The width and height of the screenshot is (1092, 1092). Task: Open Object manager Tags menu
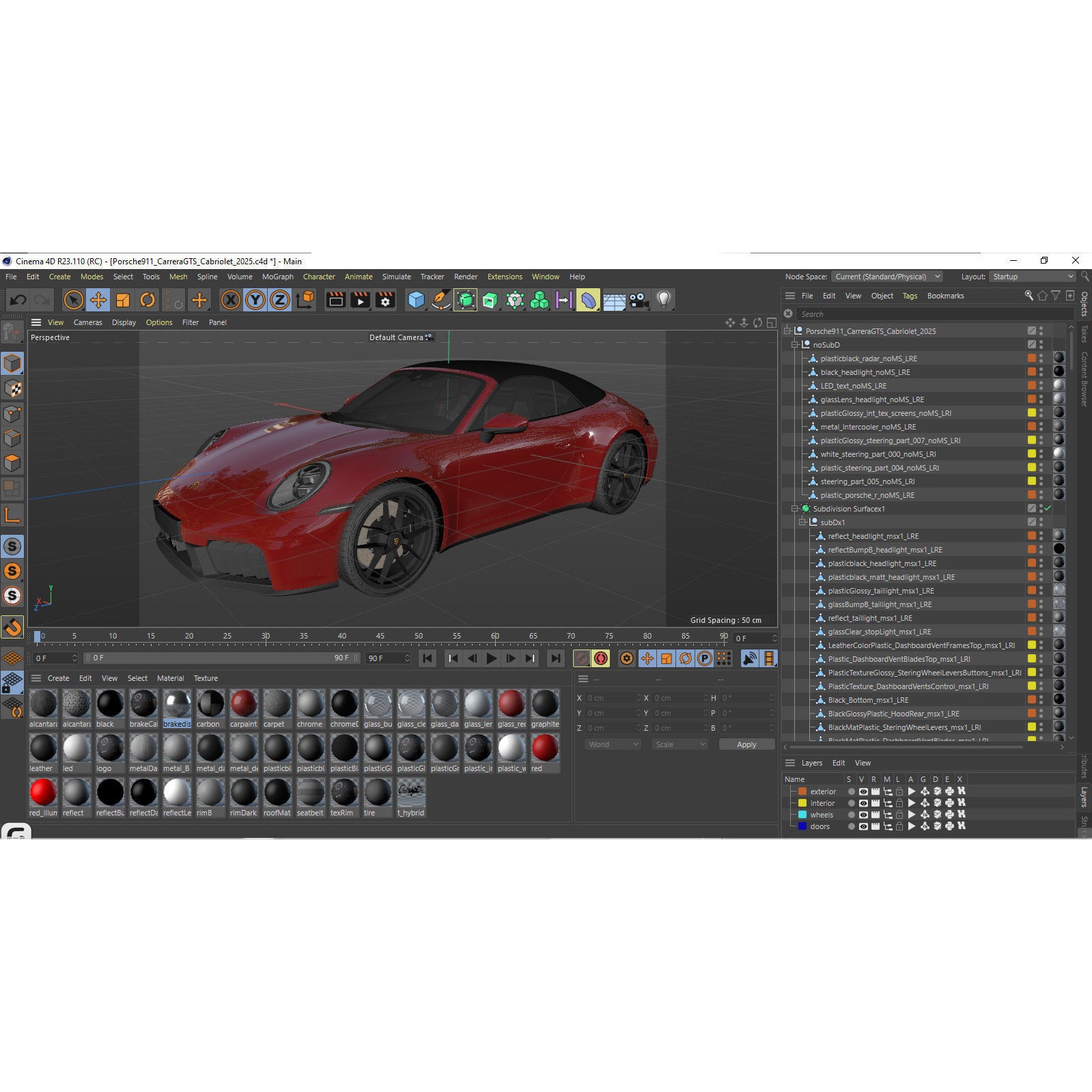[910, 296]
